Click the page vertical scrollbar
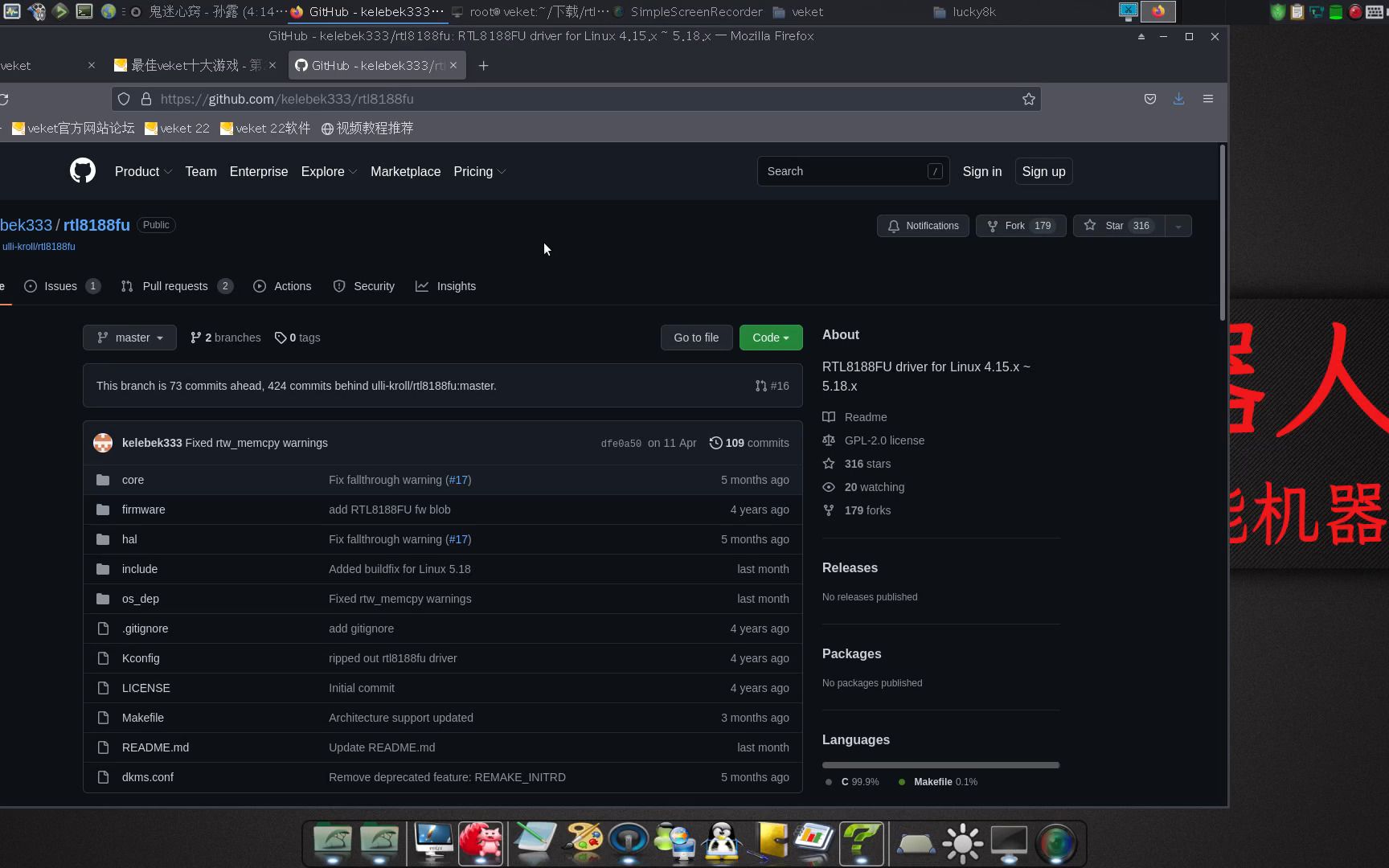Image resolution: width=1389 pixels, height=868 pixels. [x=1223, y=233]
